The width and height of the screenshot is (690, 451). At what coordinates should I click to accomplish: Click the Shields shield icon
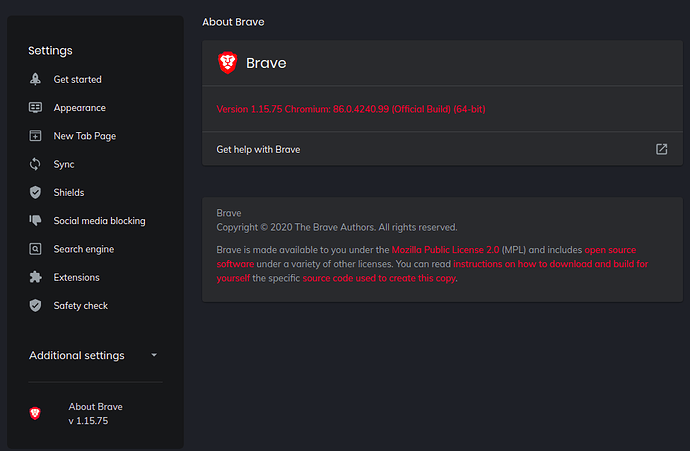[35, 192]
